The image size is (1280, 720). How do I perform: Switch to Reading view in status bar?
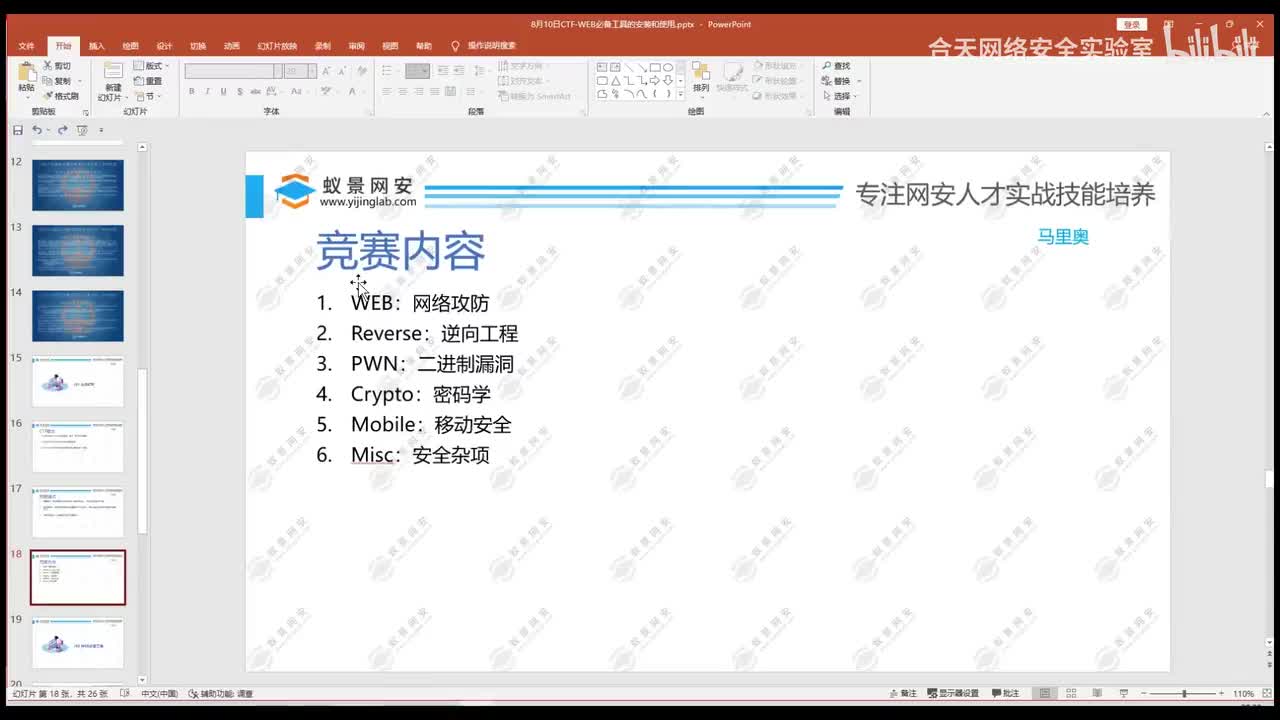point(1097,693)
